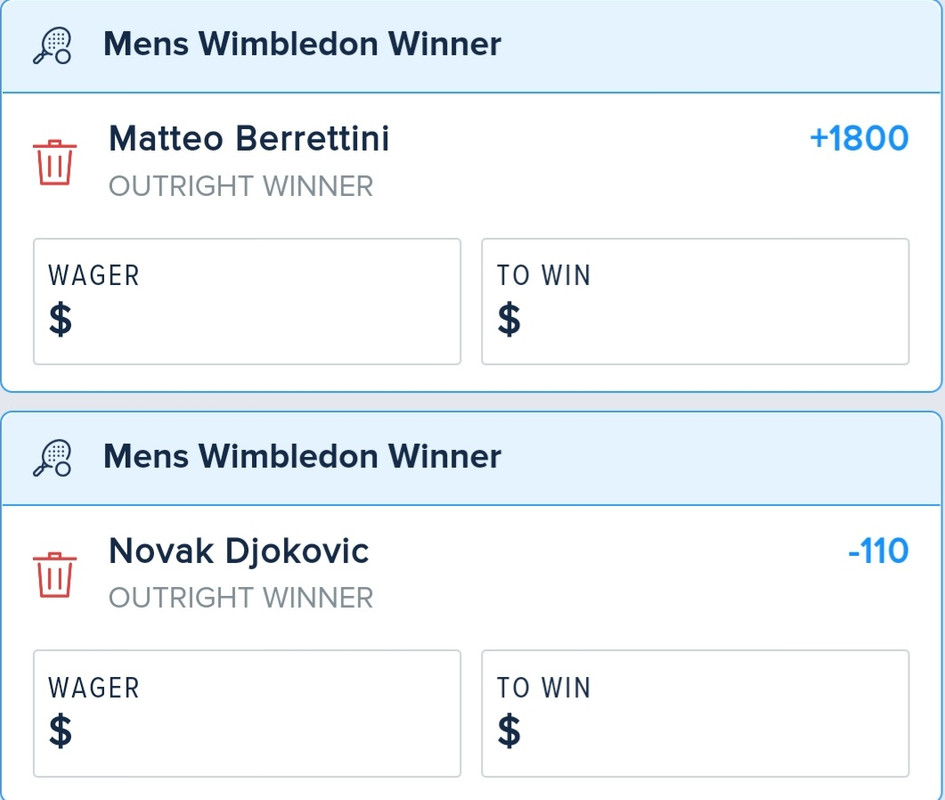
Task: Click the Wager field for Matteo Berrettini
Action: pyautogui.click(x=247, y=301)
